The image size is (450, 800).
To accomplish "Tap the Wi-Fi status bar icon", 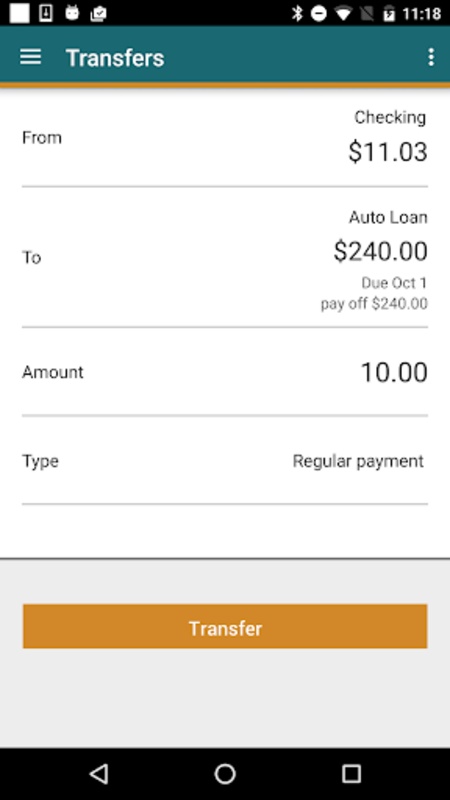I will tap(343, 14).
